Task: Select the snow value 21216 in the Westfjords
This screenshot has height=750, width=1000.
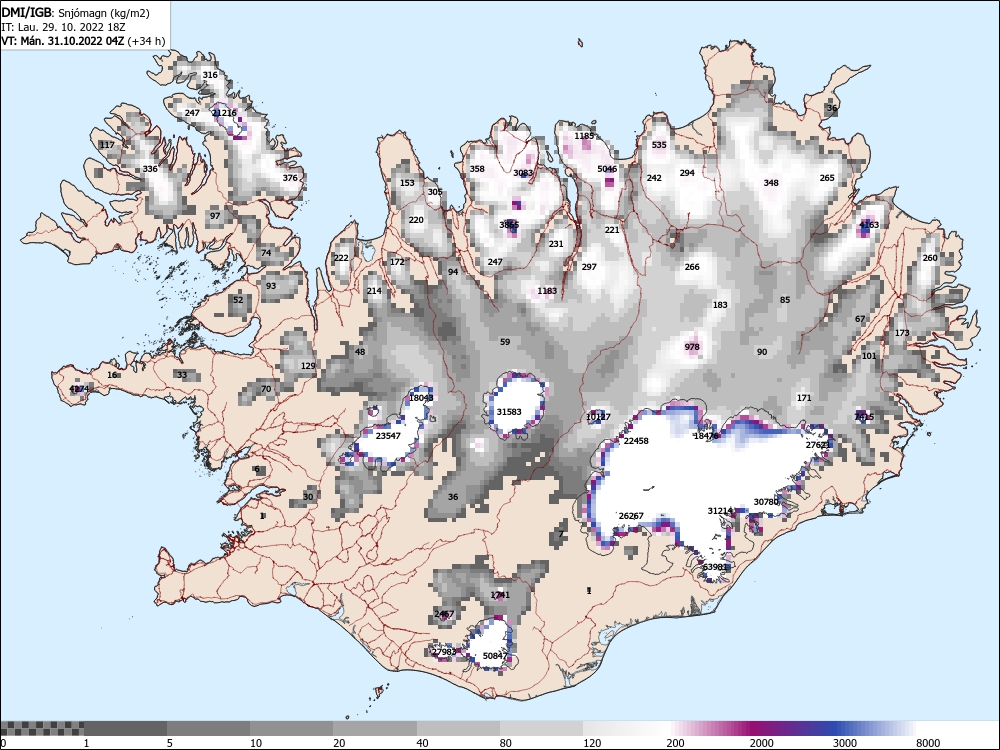Action: [224, 113]
